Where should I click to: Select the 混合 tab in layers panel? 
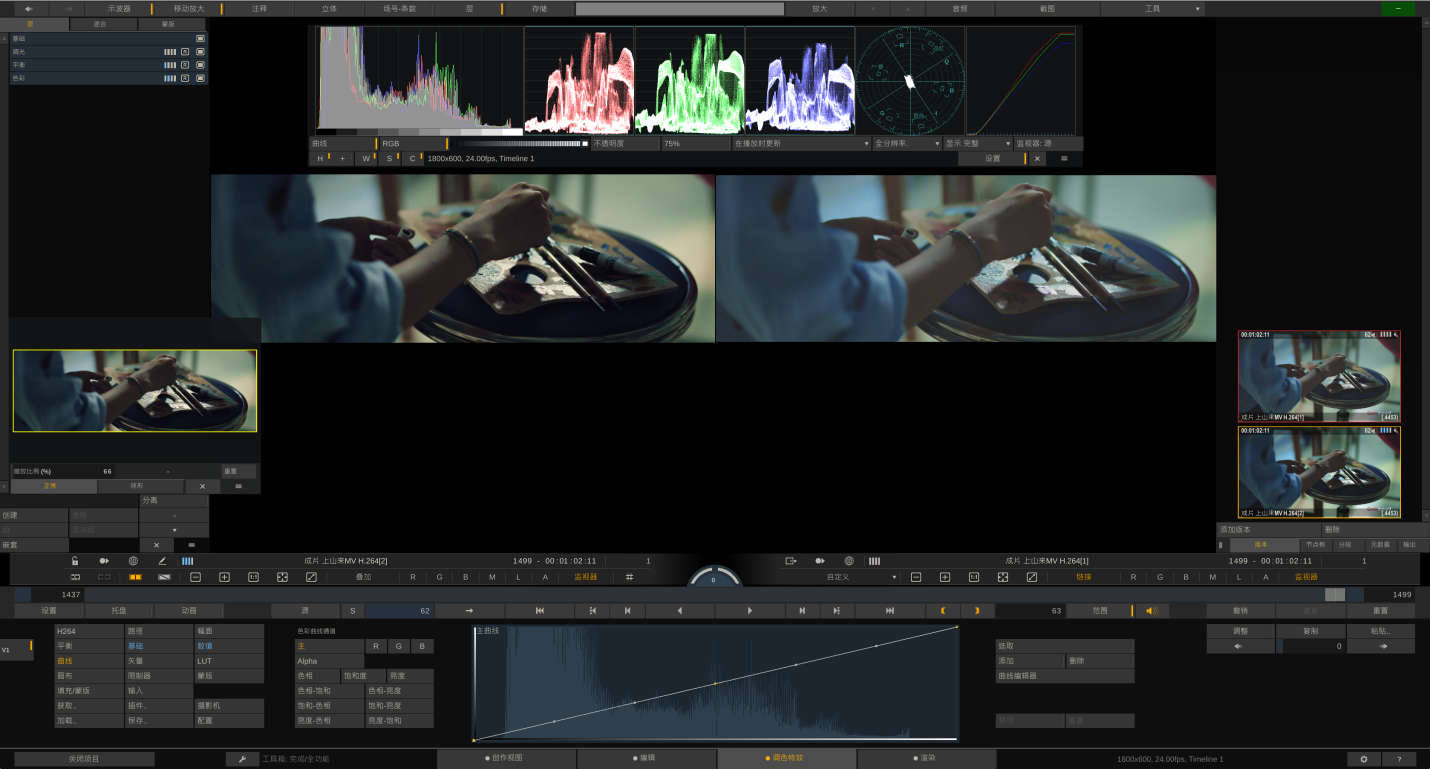[101, 23]
